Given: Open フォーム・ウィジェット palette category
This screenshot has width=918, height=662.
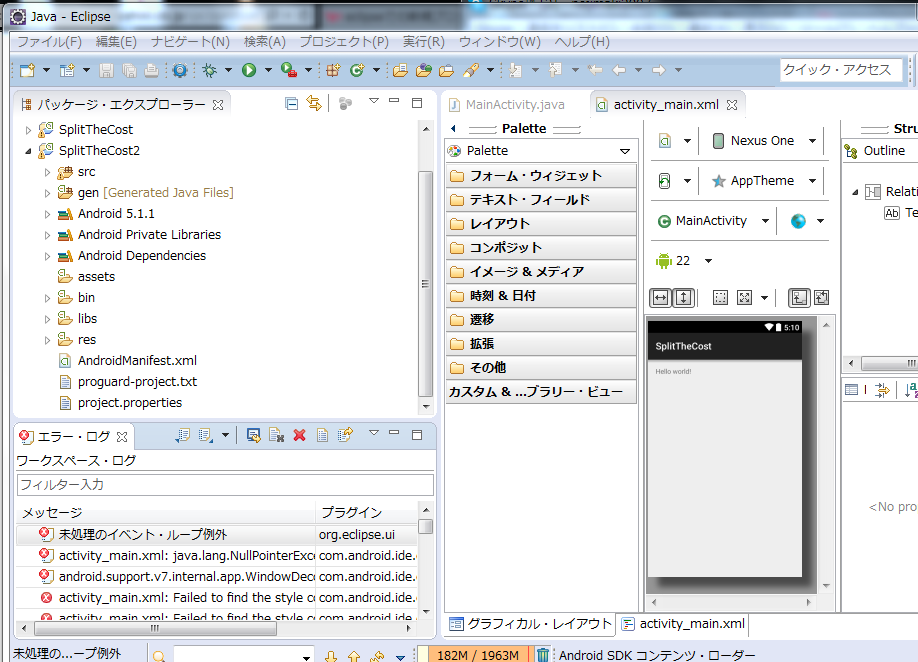Looking at the screenshot, I should tap(541, 176).
